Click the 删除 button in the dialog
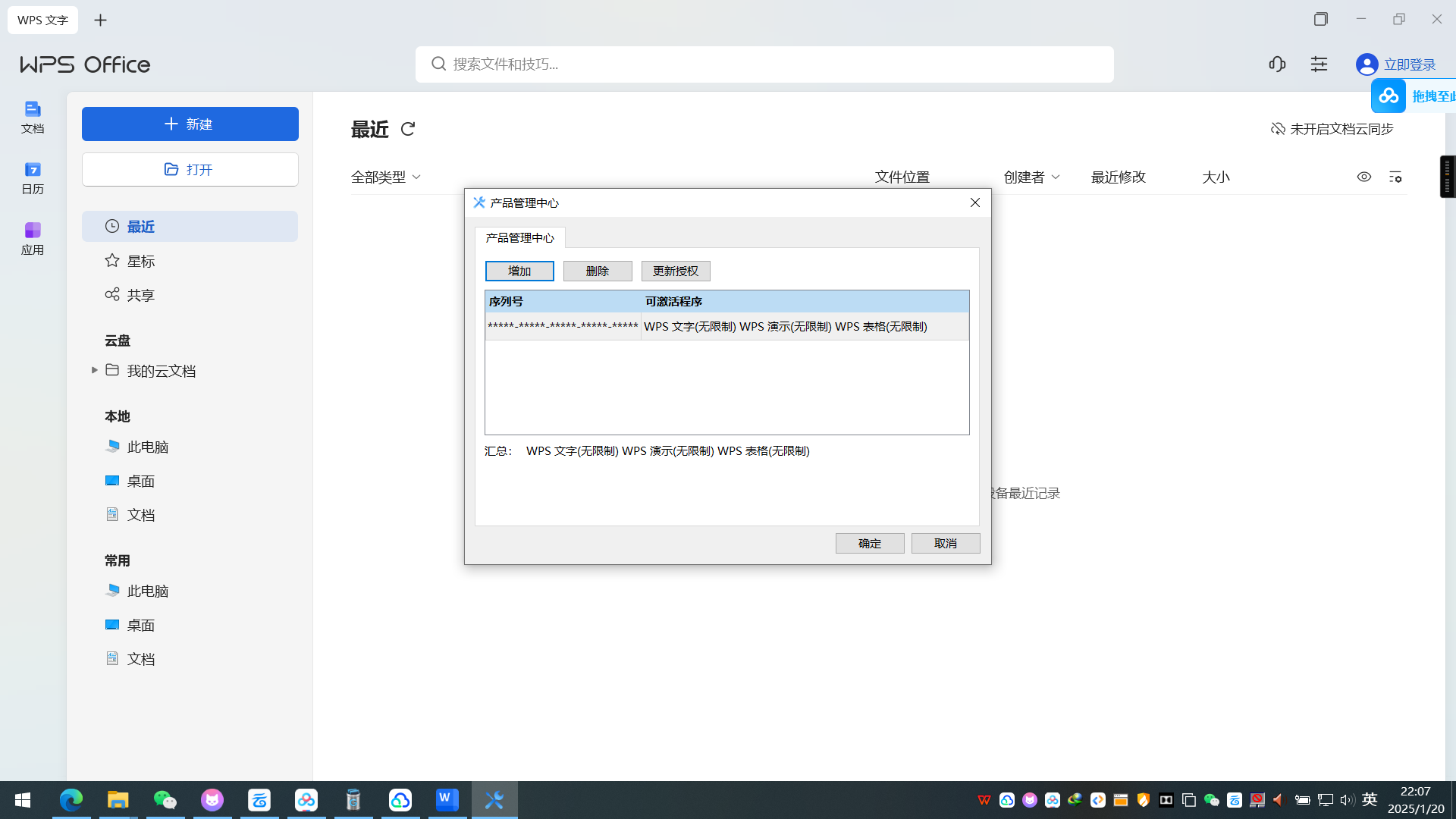 pos(598,271)
